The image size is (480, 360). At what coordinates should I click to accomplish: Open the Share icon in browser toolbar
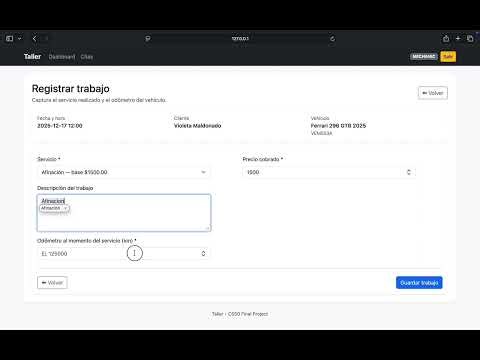[446, 39]
